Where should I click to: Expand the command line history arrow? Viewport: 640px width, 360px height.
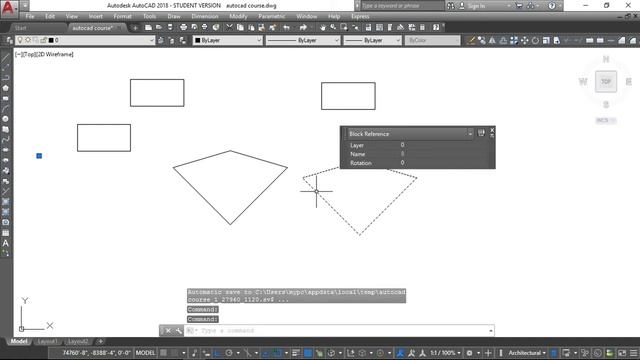pyautogui.click(x=491, y=331)
